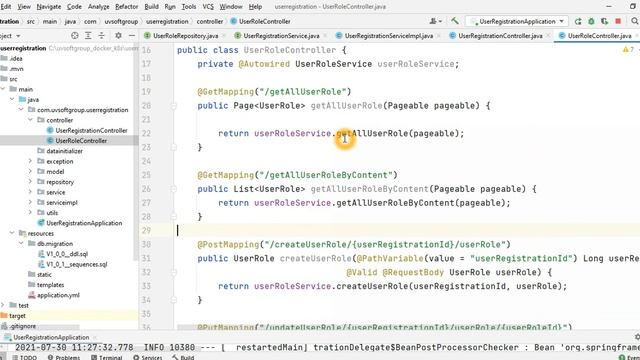Open the Build menu
This screenshot has width=640, height=360.
pyautogui.click(x=151, y=7)
